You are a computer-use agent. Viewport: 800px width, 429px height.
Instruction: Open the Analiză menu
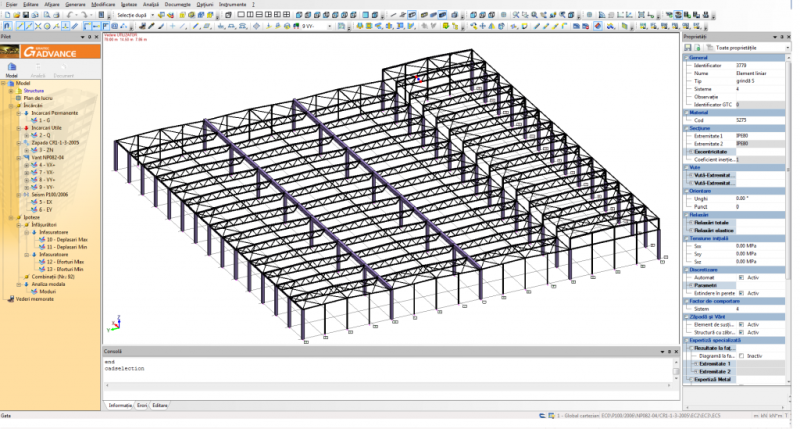tap(151, 4)
